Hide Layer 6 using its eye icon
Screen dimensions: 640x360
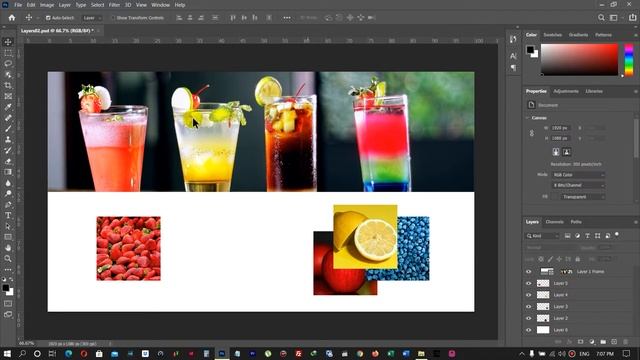coord(529,330)
